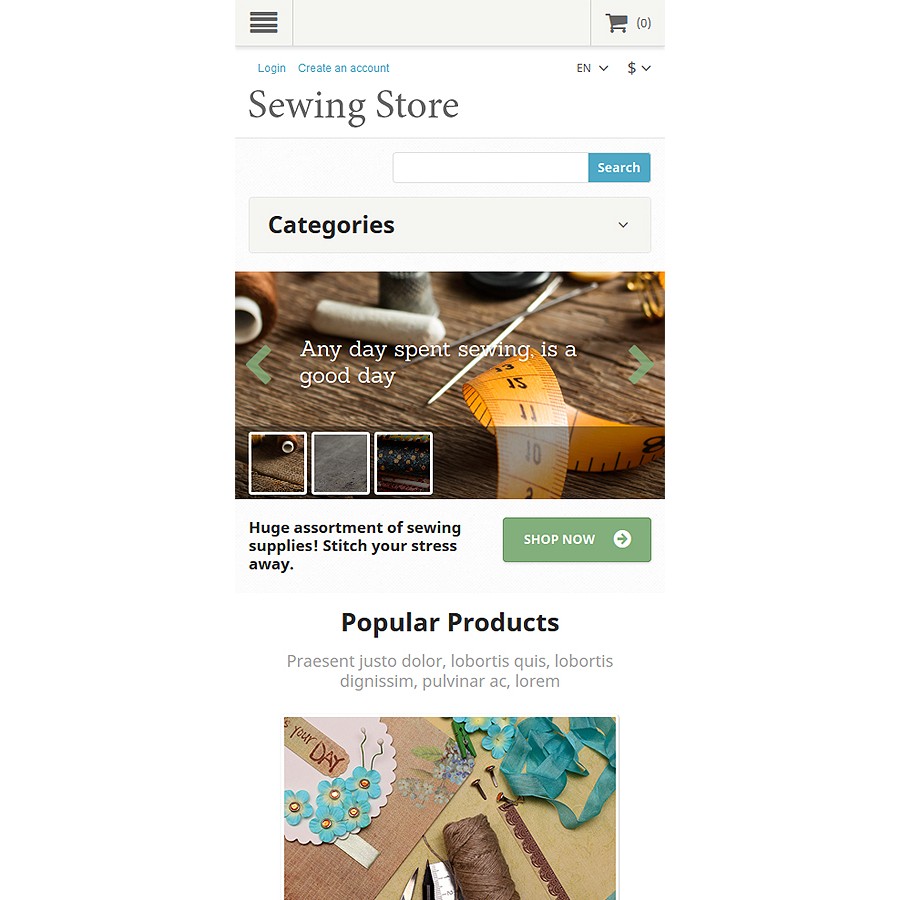Click the cart item count (0)
The width and height of the screenshot is (900, 900).
pyautogui.click(x=643, y=23)
